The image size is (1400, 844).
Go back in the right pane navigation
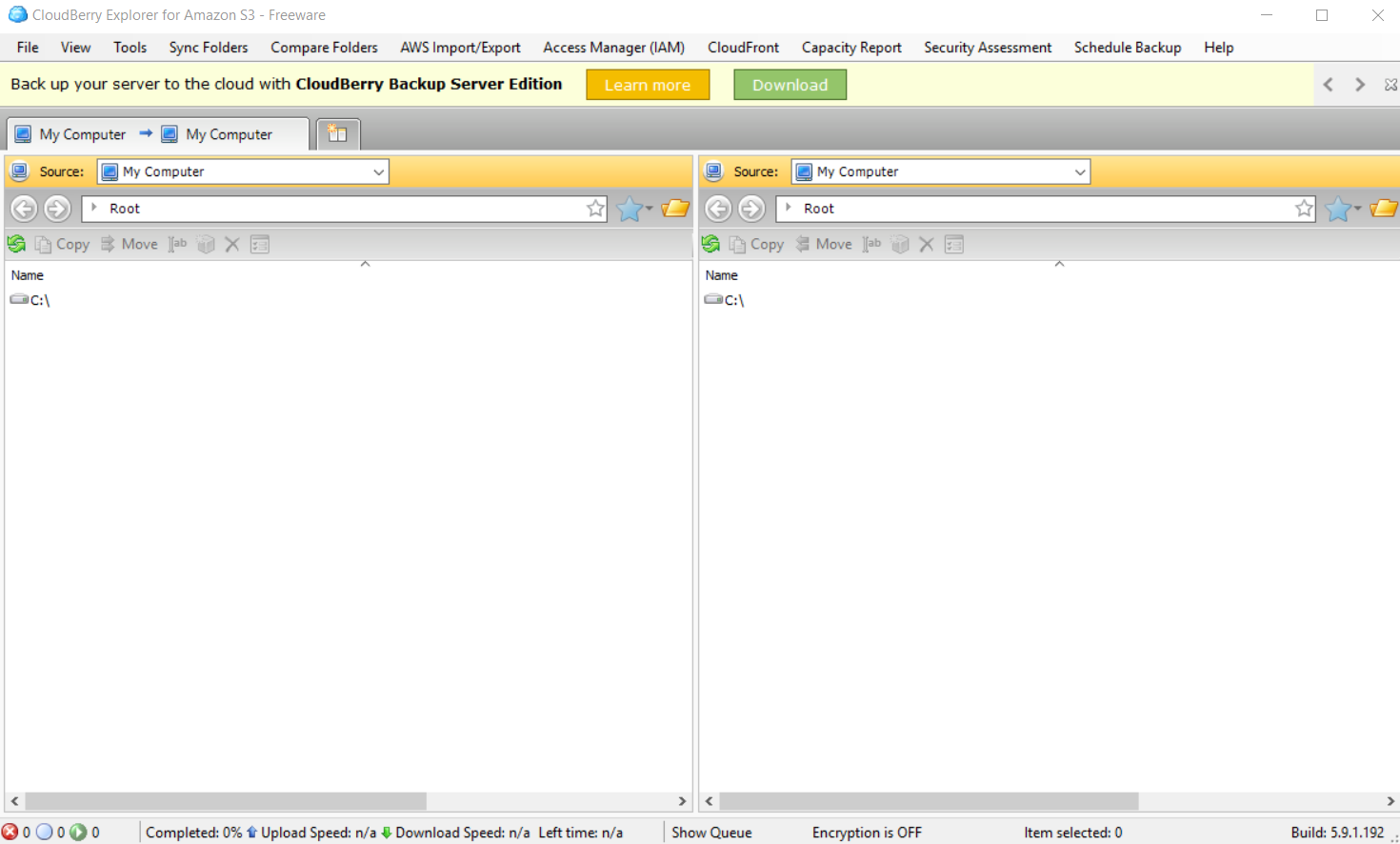click(718, 208)
